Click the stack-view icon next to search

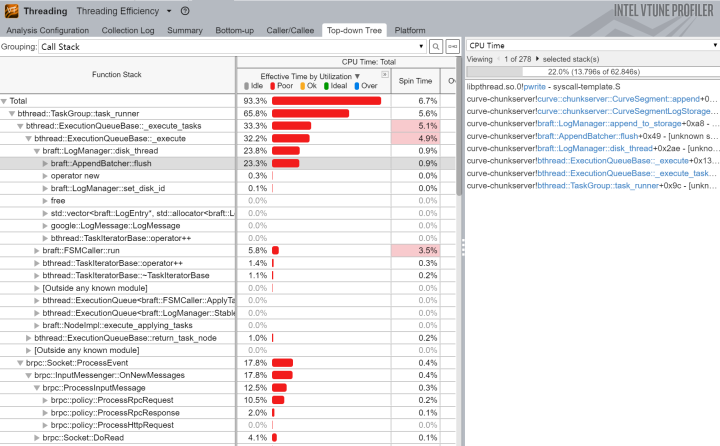[452, 46]
